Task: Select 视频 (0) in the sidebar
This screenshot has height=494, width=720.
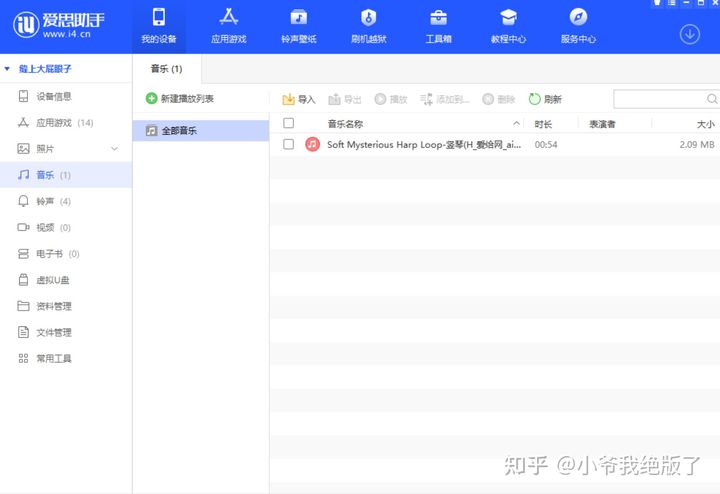Action: [x=66, y=227]
